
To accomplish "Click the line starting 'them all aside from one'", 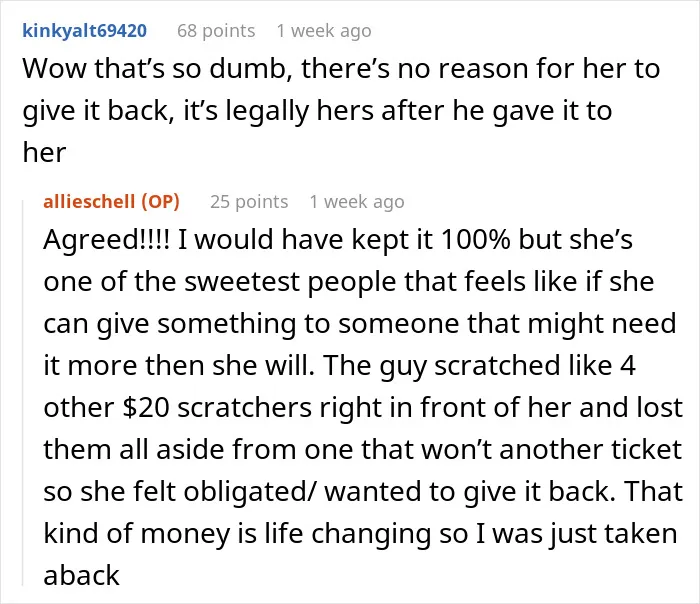I will pyautogui.click(x=362, y=450).
